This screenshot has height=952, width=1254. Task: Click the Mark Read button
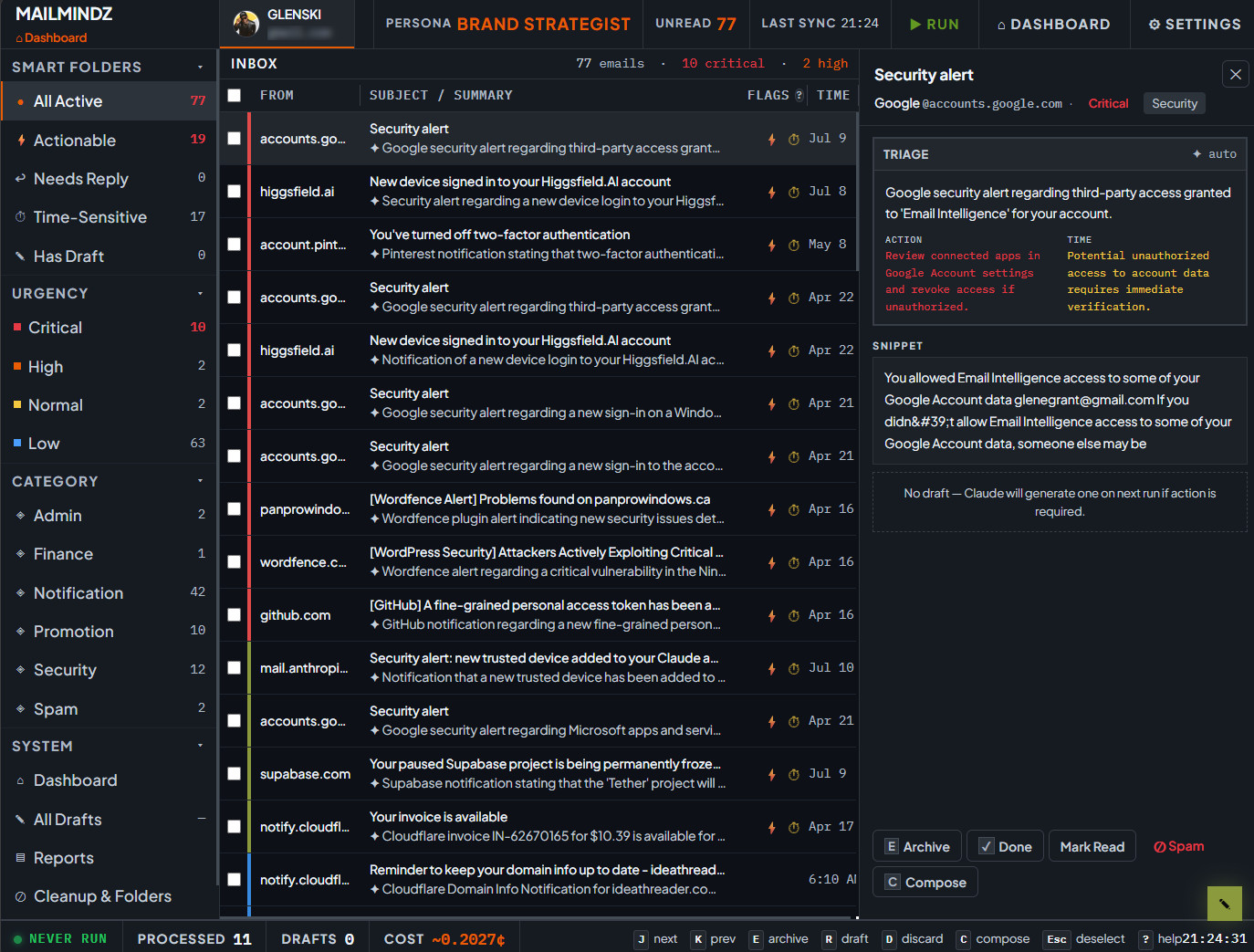pos(1092,847)
